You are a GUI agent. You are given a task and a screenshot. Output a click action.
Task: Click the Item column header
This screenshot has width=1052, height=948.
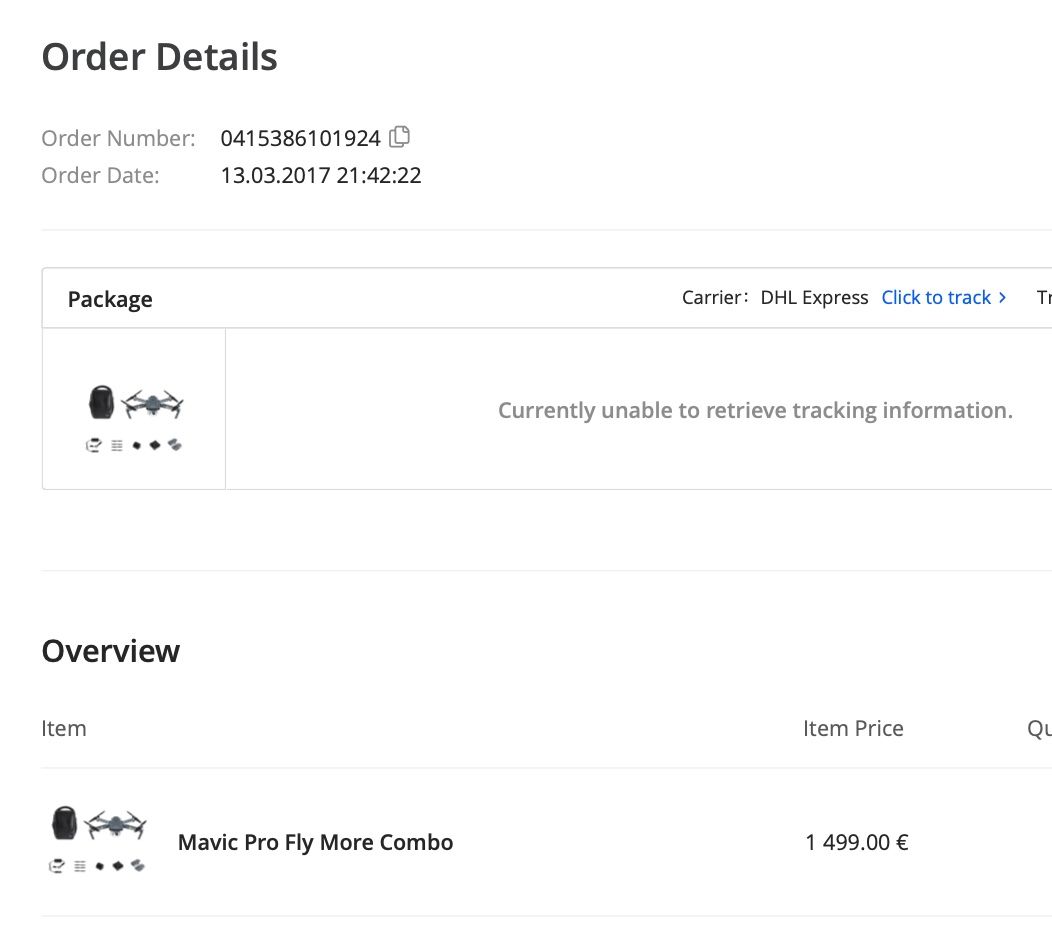point(64,728)
